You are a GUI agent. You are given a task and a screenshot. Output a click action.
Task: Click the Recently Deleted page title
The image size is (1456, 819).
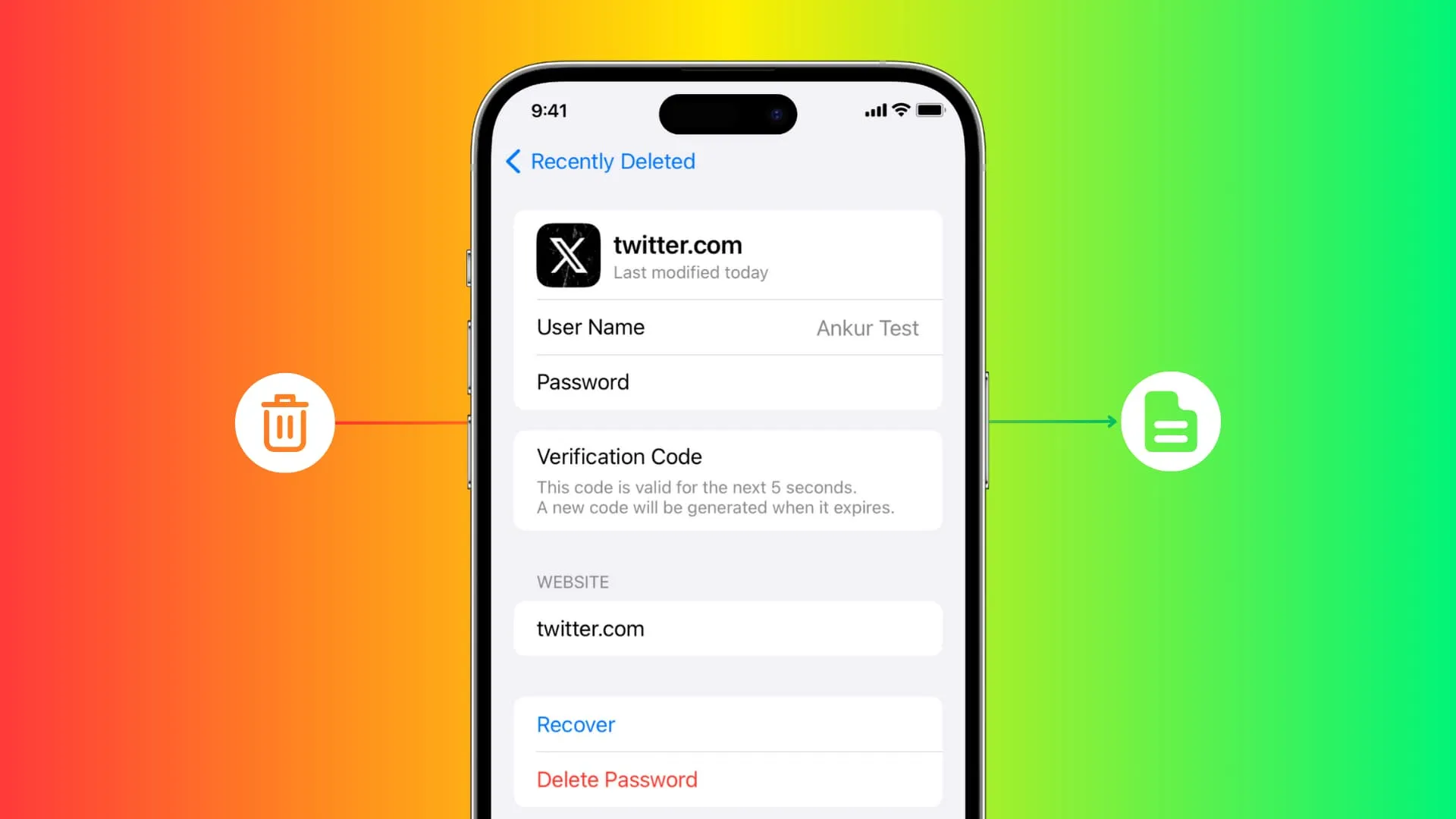coord(613,162)
